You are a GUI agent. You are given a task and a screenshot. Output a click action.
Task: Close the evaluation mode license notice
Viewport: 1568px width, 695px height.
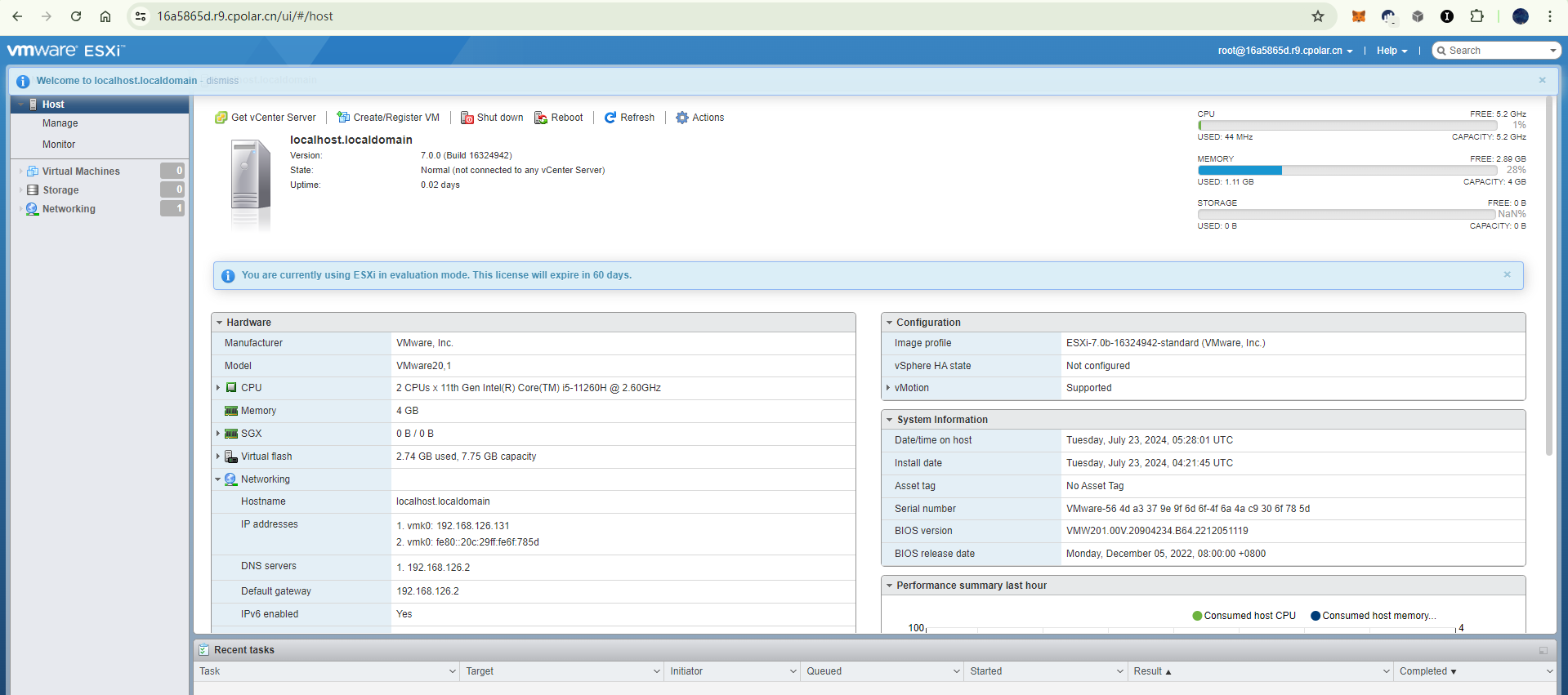pos(1507,274)
